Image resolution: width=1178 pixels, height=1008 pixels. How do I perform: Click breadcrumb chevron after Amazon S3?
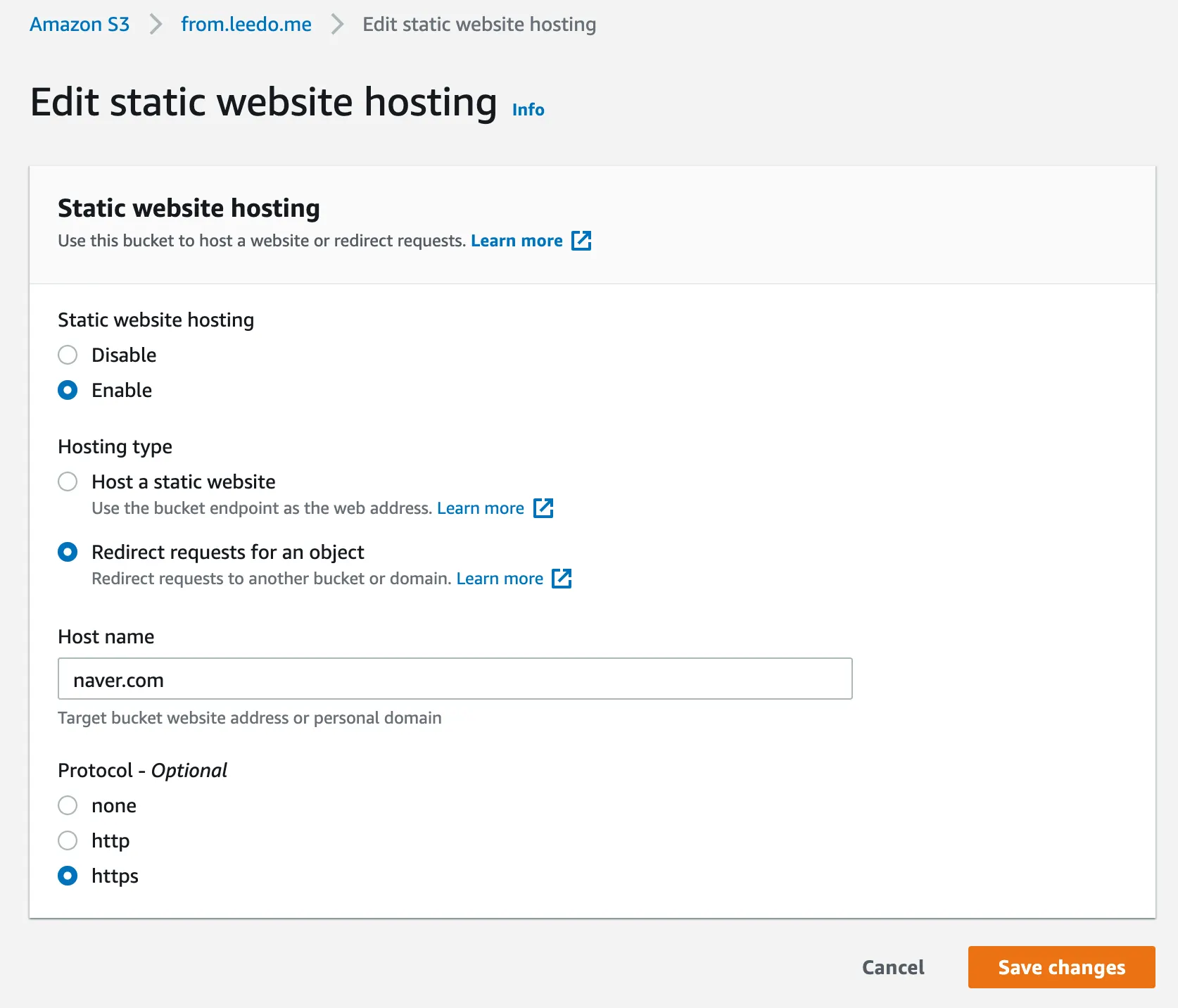click(156, 25)
